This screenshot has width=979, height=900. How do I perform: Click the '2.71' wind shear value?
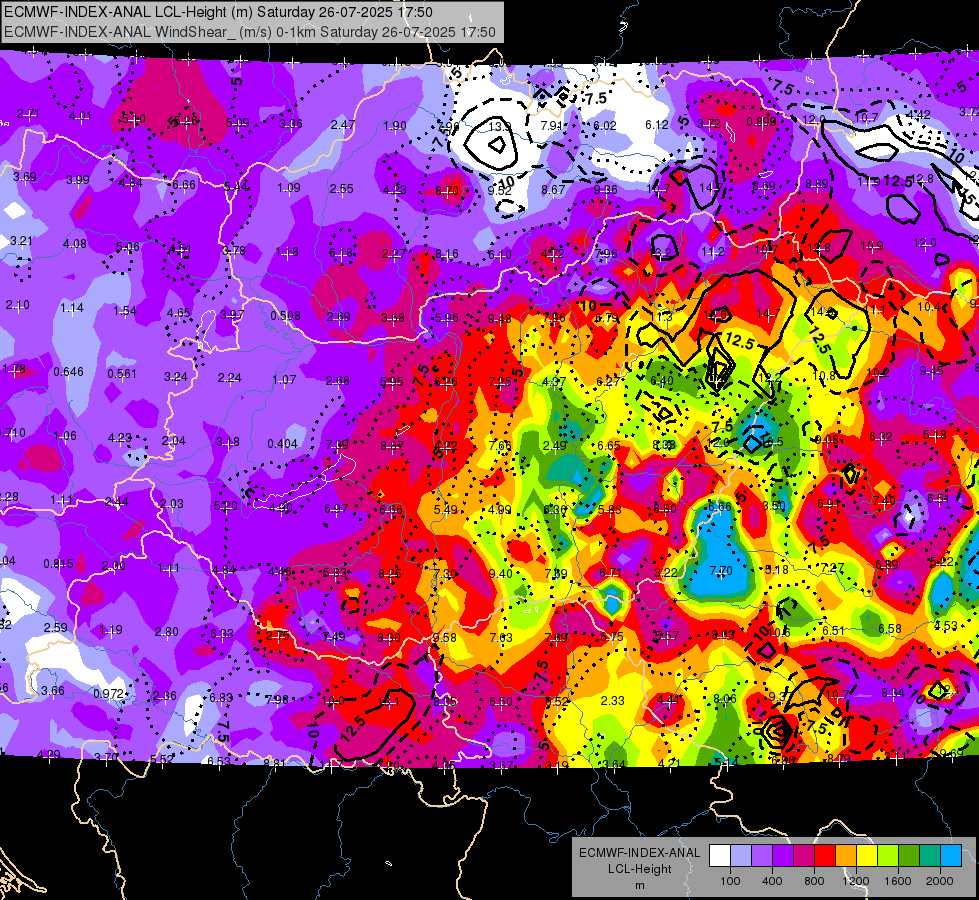[28, 114]
